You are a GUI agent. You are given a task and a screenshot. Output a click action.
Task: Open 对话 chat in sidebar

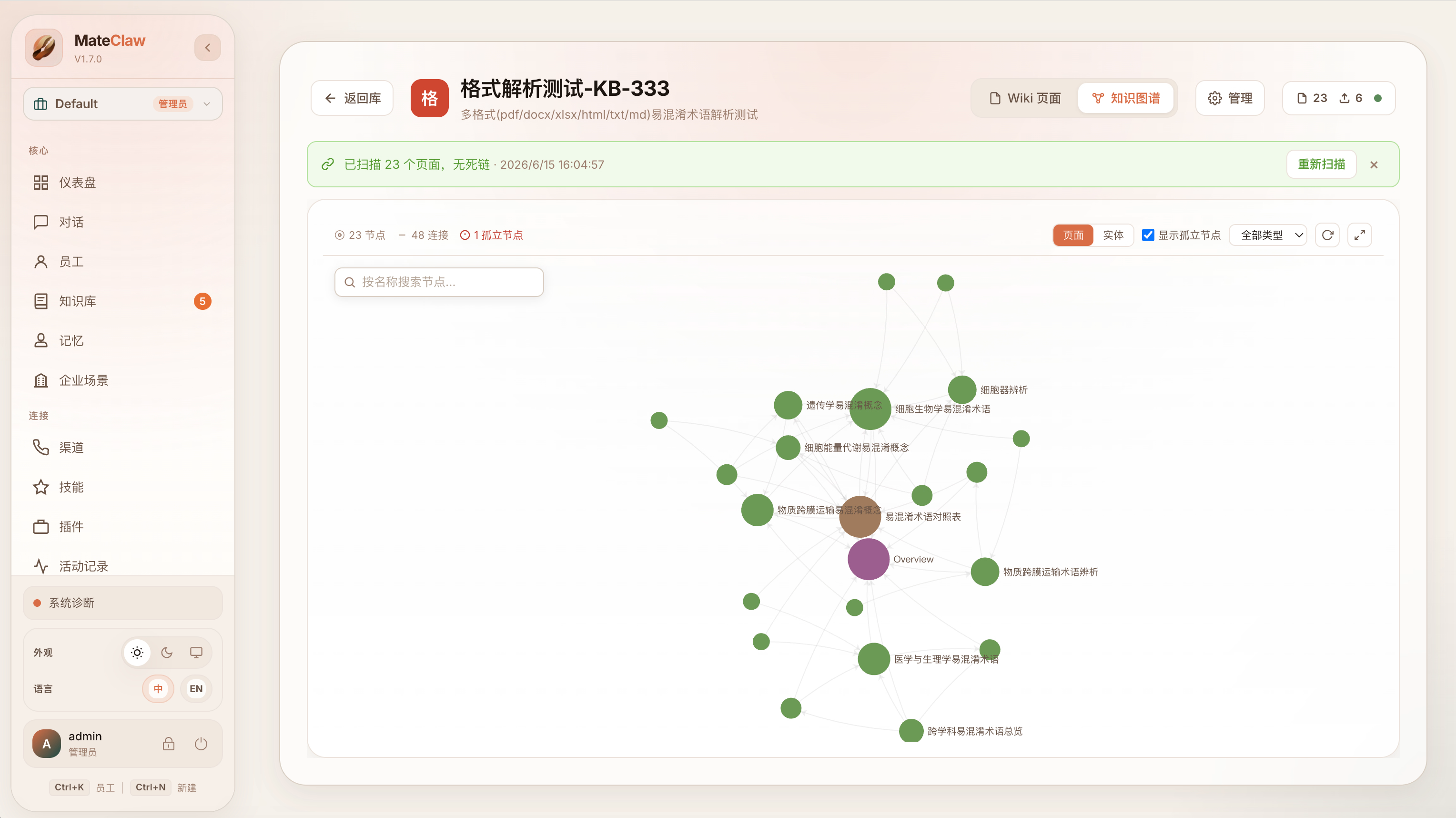pos(122,222)
